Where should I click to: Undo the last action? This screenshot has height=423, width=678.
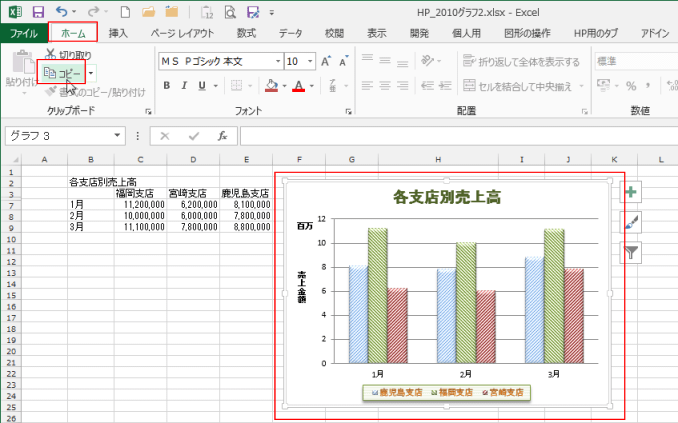pyautogui.click(x=62, y=12)
